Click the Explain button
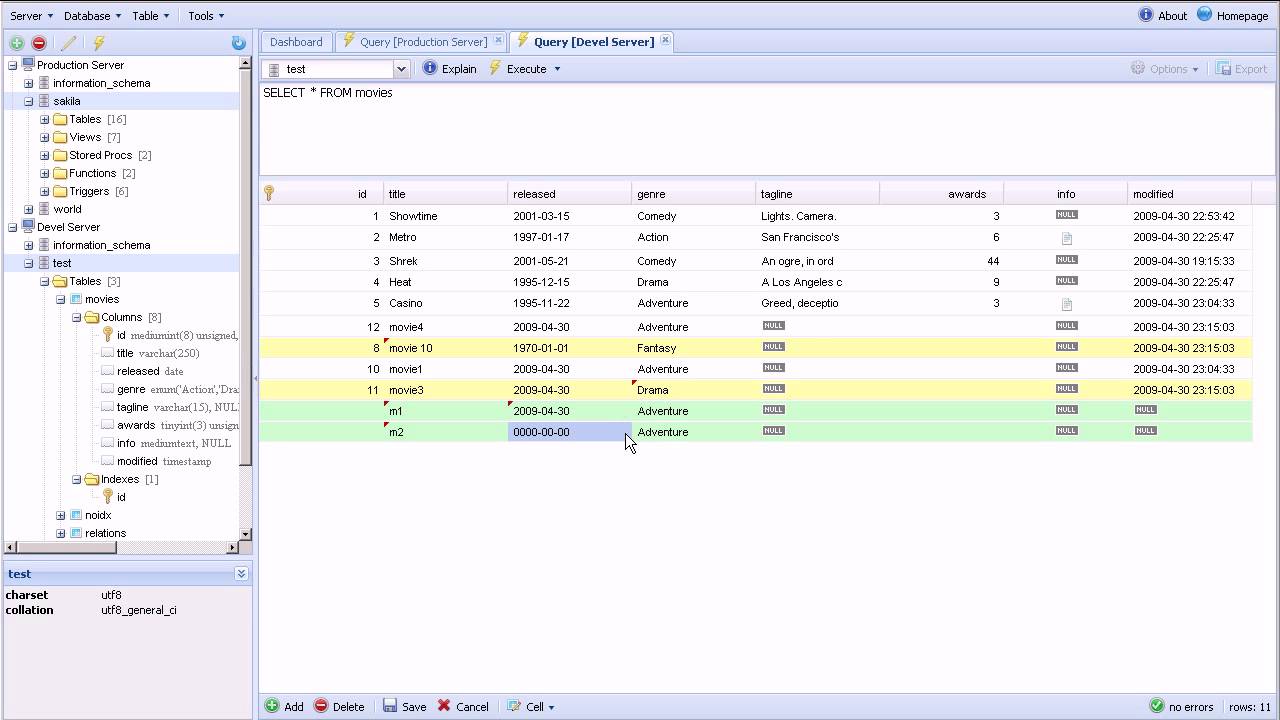 [x=449, y=69]
